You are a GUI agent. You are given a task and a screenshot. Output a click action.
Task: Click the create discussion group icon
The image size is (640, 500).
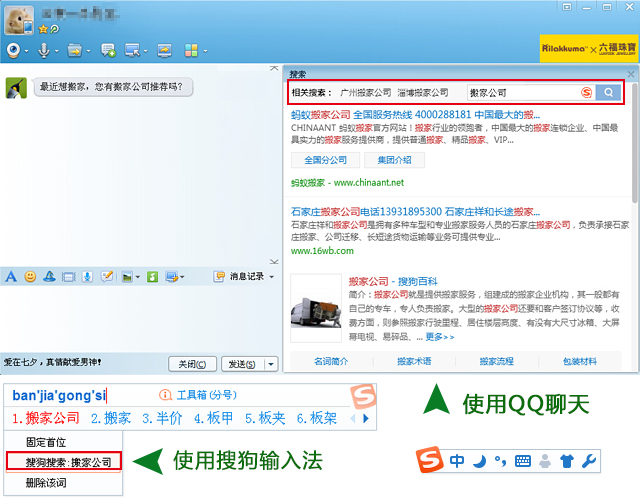click(108, 51)
